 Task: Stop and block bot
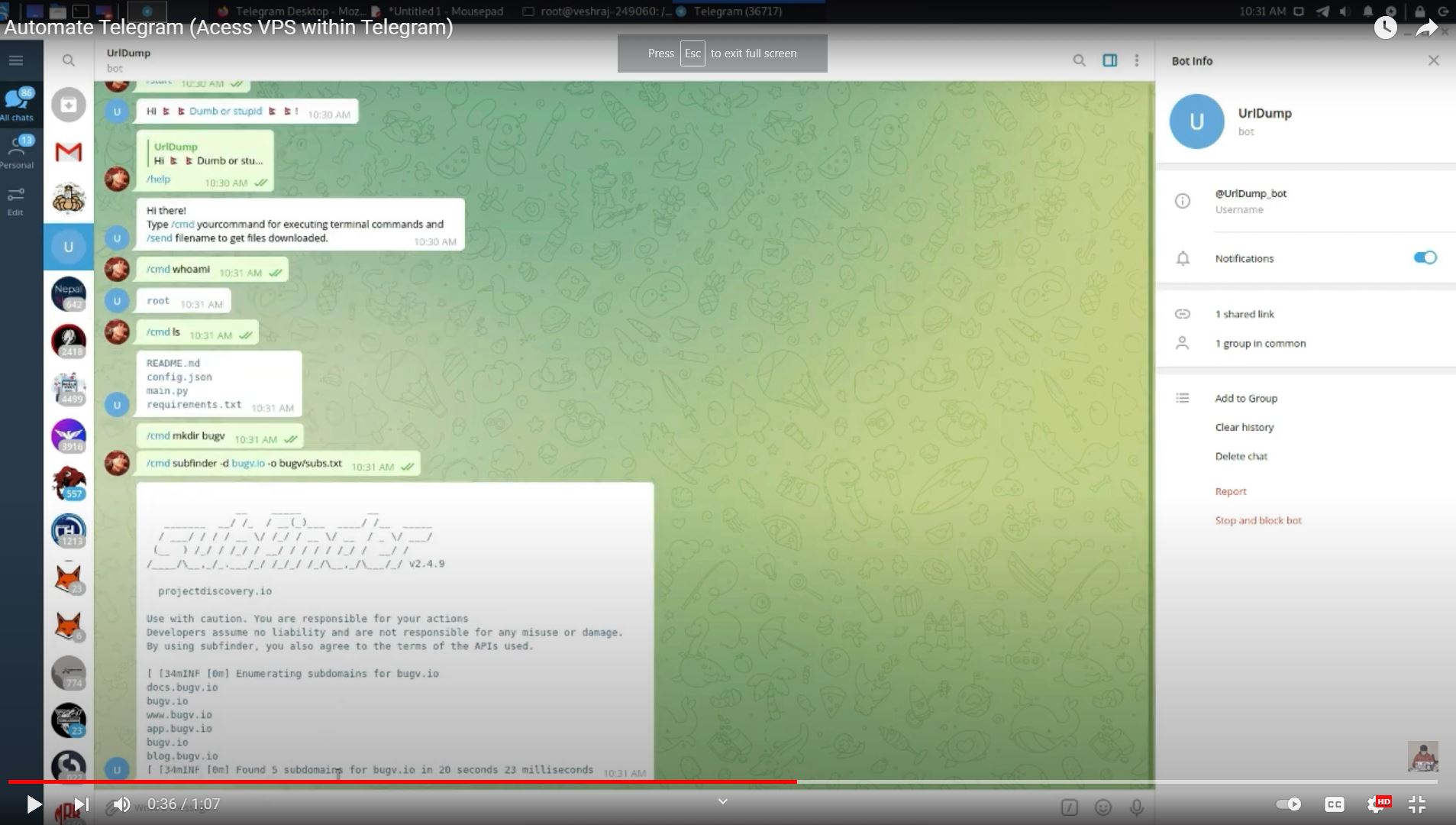pos(1258,521)
